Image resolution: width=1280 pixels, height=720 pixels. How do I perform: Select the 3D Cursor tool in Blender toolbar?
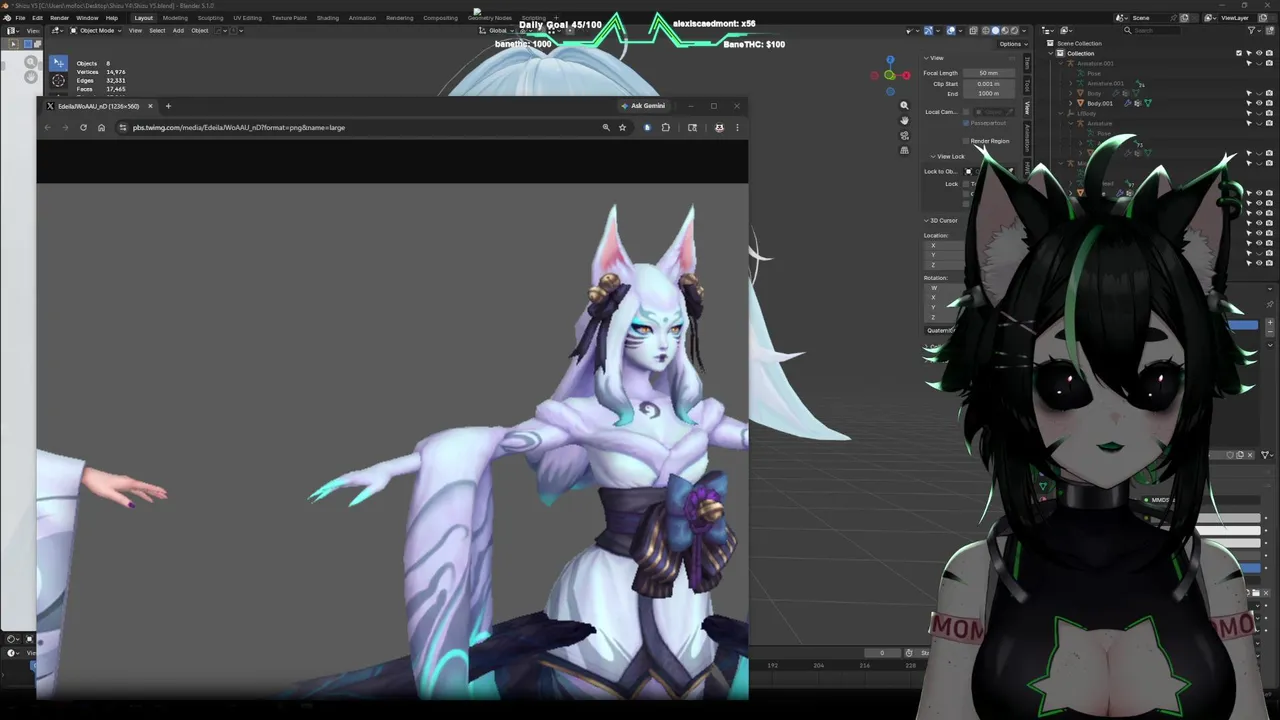pyautogui.click(x=58, y=81)
